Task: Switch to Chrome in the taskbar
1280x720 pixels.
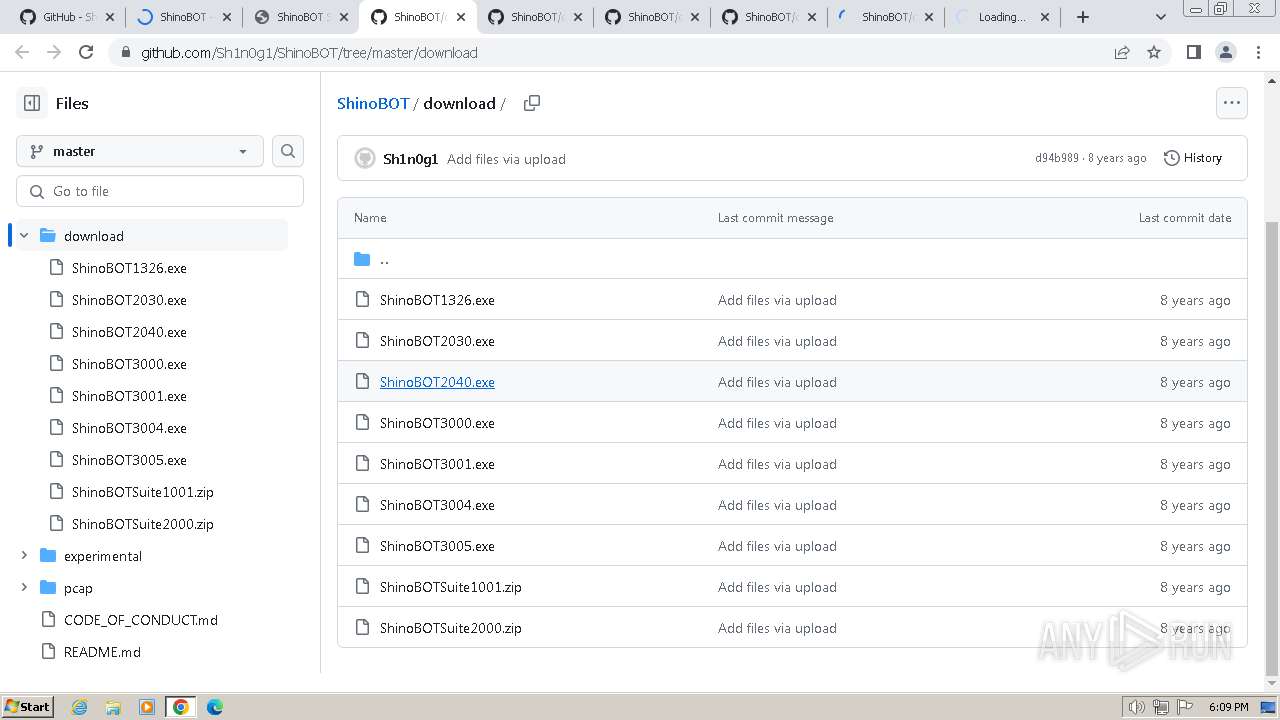Action: pos(181,707)
